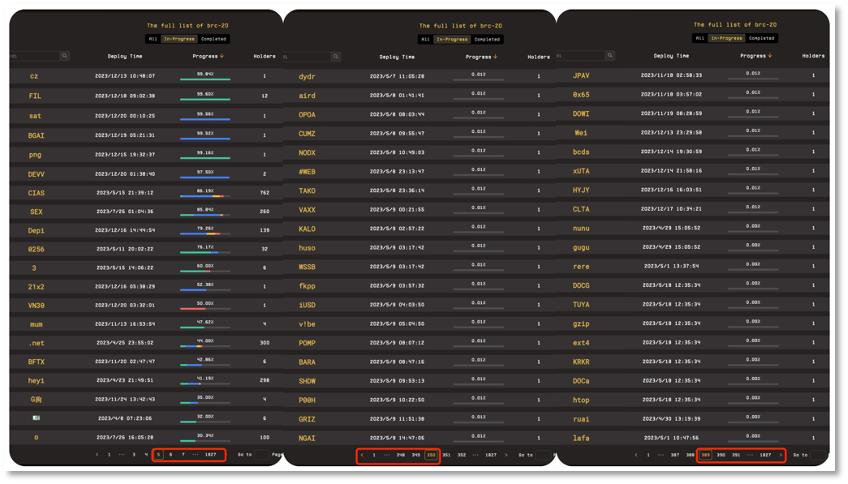Click the search magnifier icon in the right panel

[x=610, y=55]
